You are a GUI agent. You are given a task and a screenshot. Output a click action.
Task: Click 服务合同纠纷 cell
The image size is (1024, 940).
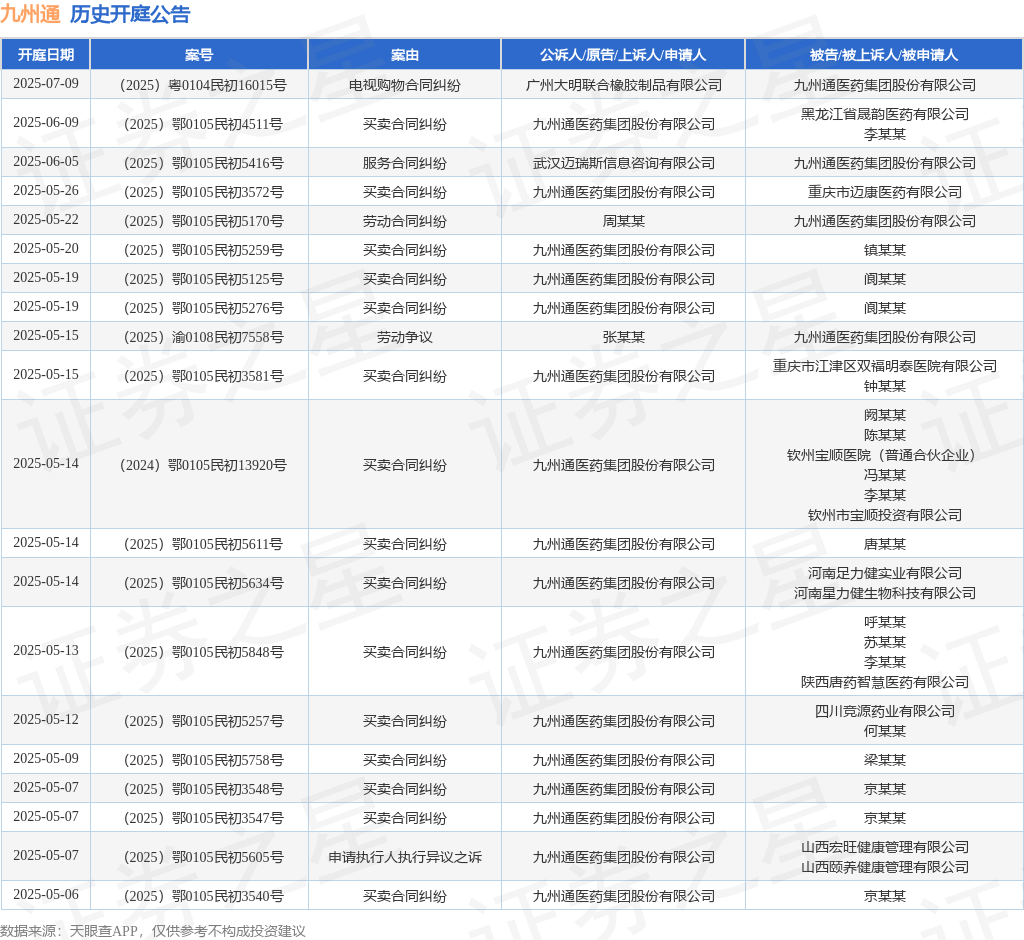click(x=405, y=163)
